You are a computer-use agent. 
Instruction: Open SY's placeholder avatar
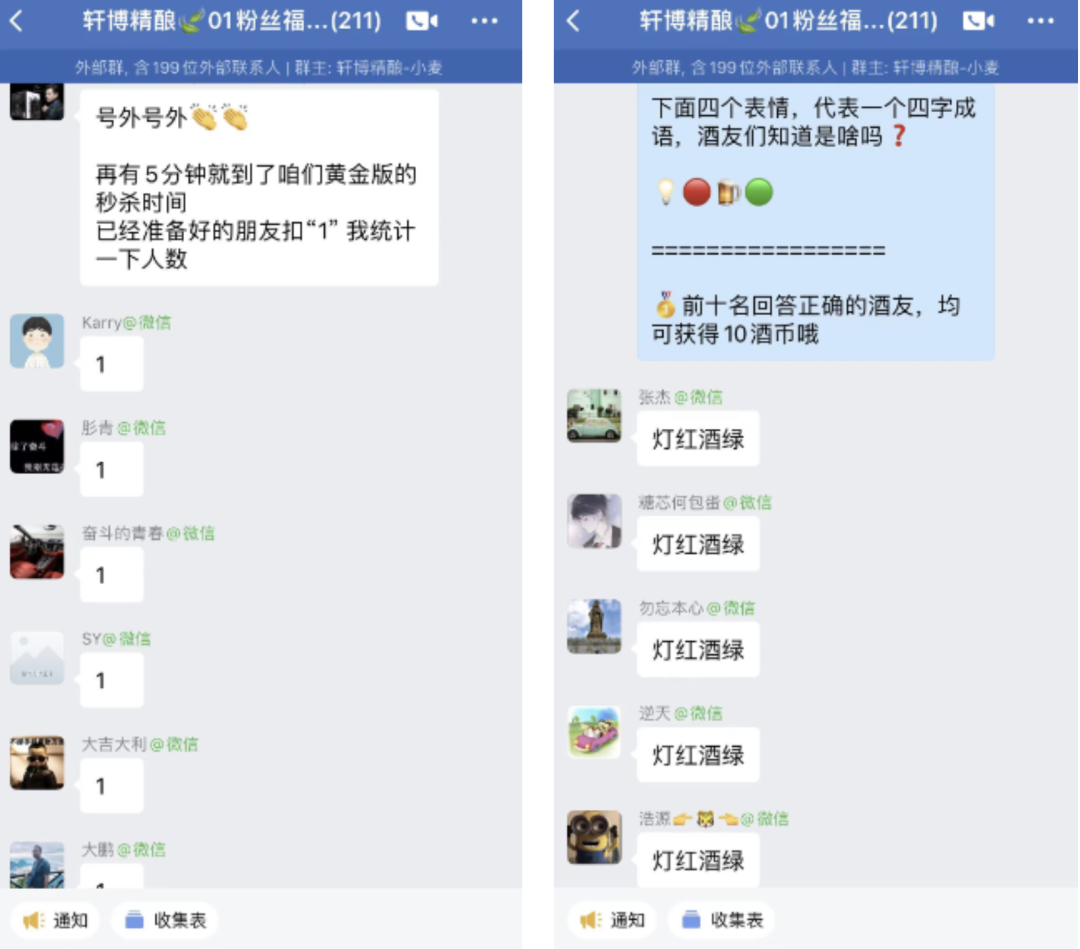pos(37,658)
